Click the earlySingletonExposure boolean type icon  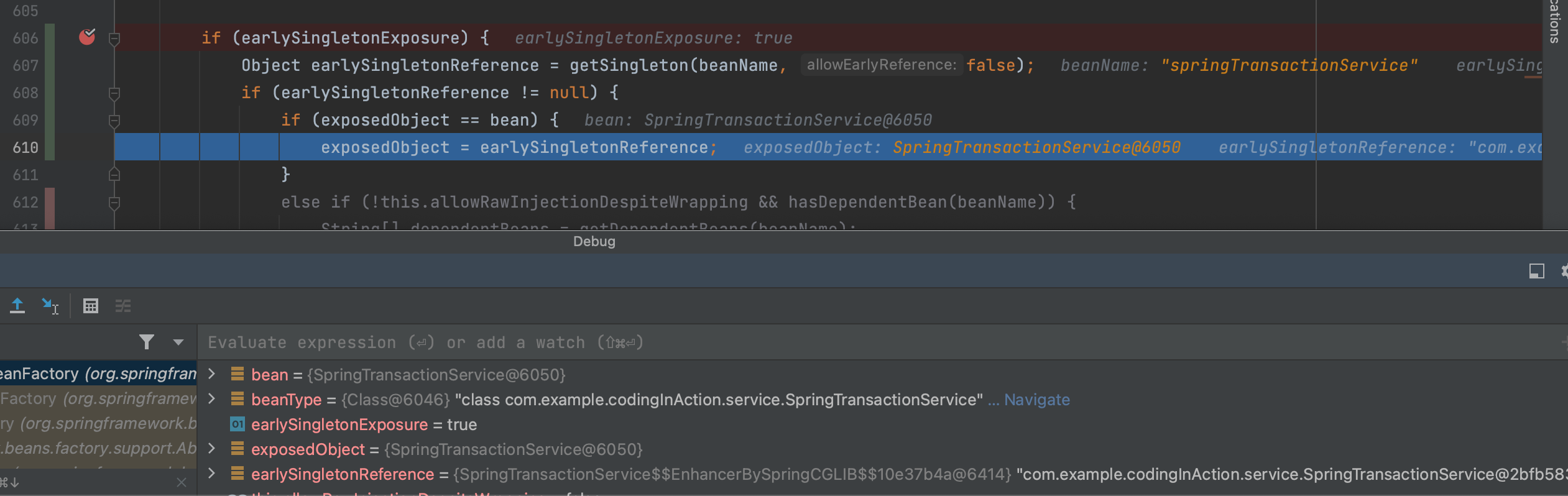coord(237,425)
